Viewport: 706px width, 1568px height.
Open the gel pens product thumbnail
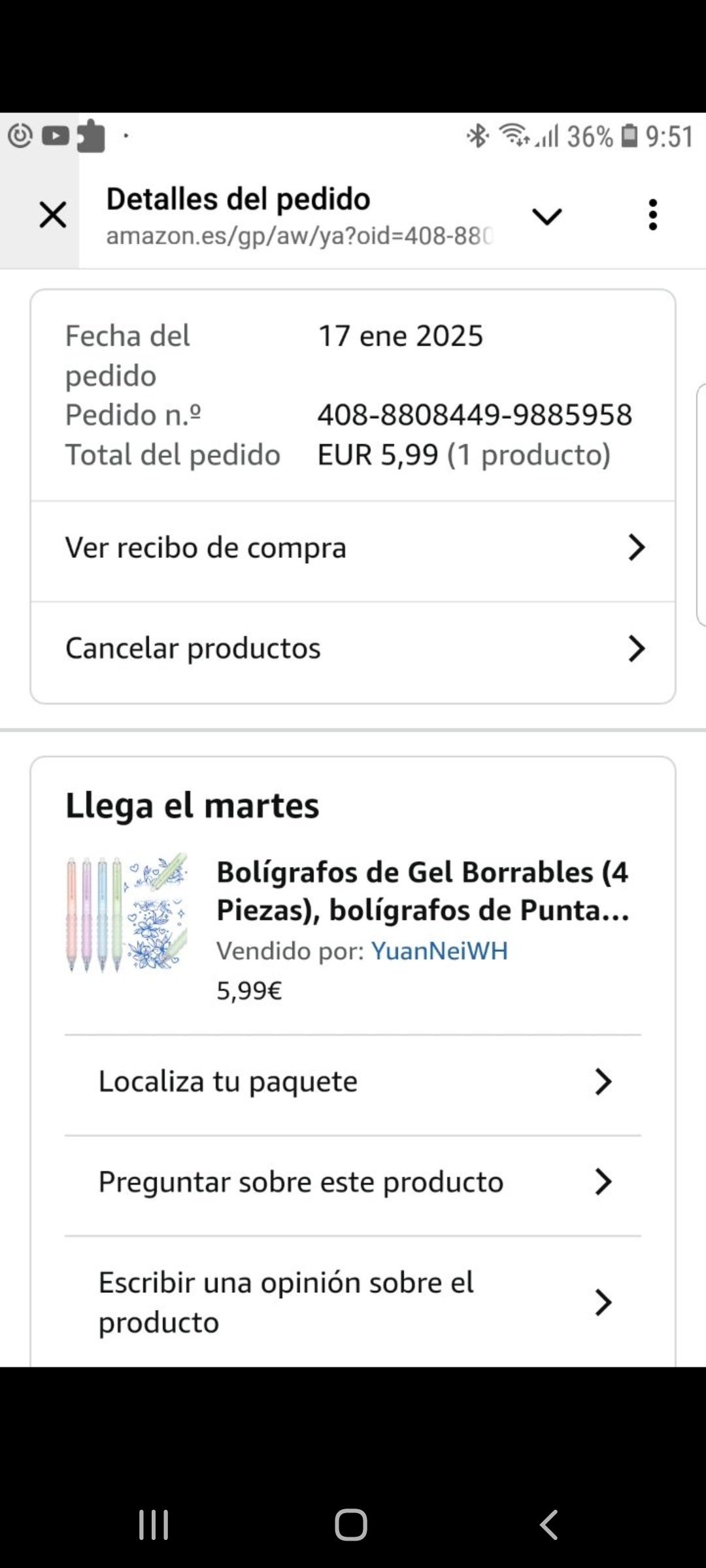click(127, 912)
